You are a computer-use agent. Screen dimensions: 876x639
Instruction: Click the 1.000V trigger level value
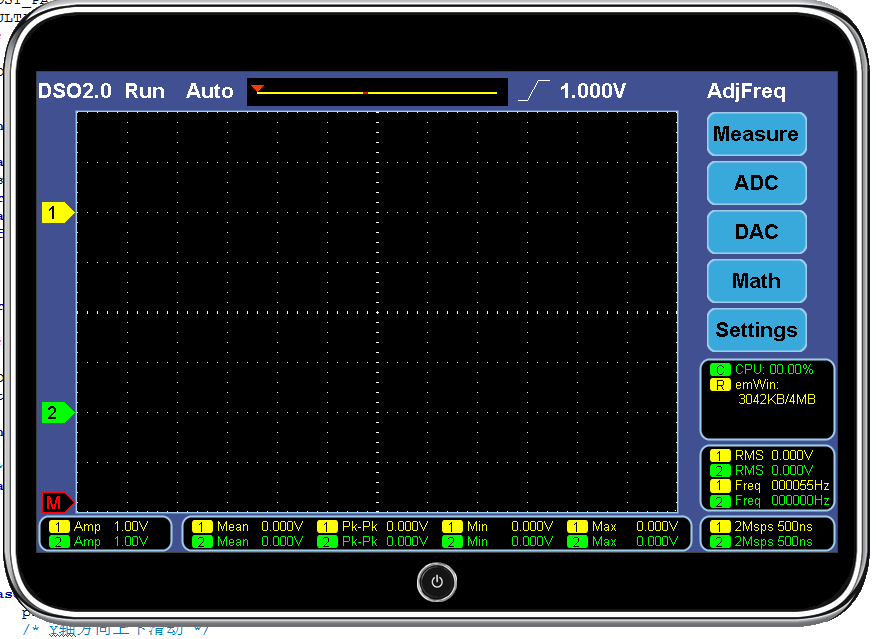tap(593, 91)
